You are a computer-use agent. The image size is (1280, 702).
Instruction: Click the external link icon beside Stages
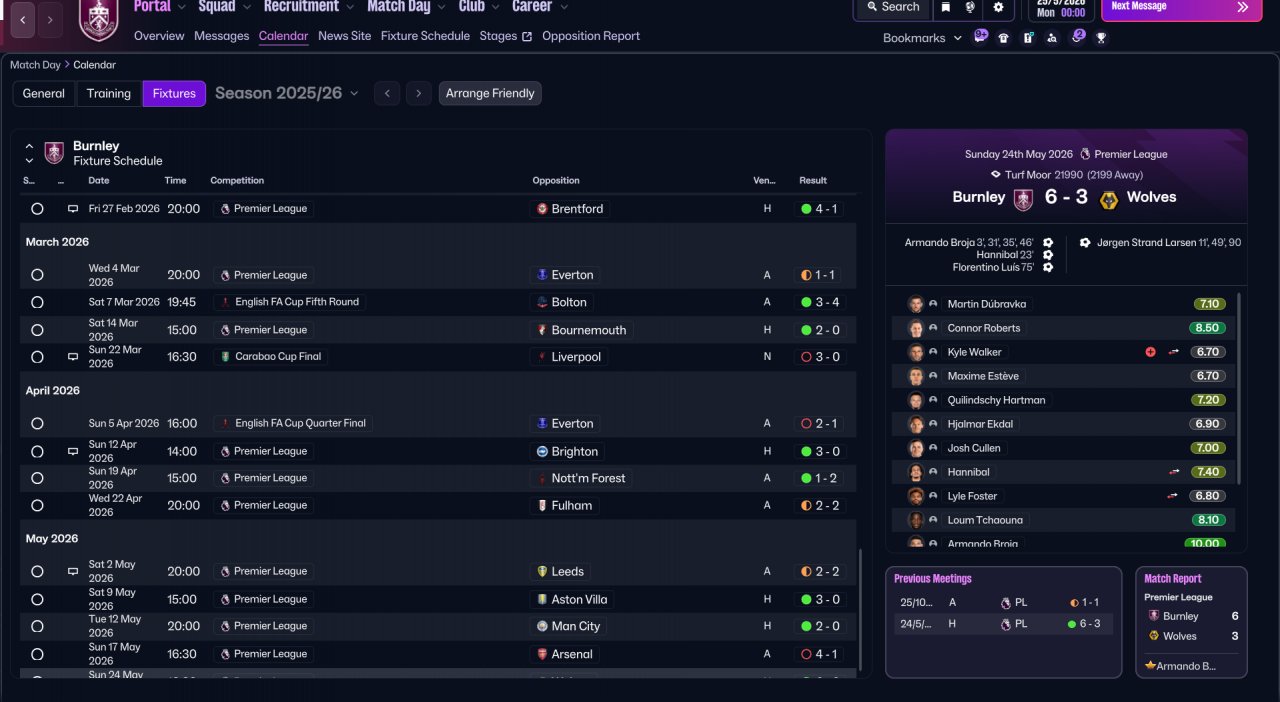coord(527,37)
